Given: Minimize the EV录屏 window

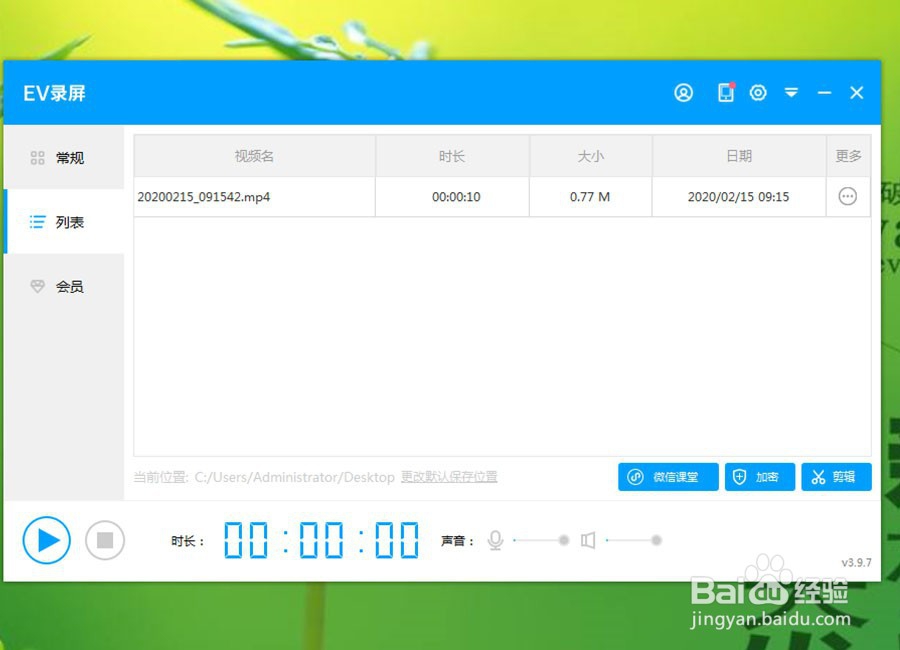Looking at the screenshot, I should click(x=824, y=92).
